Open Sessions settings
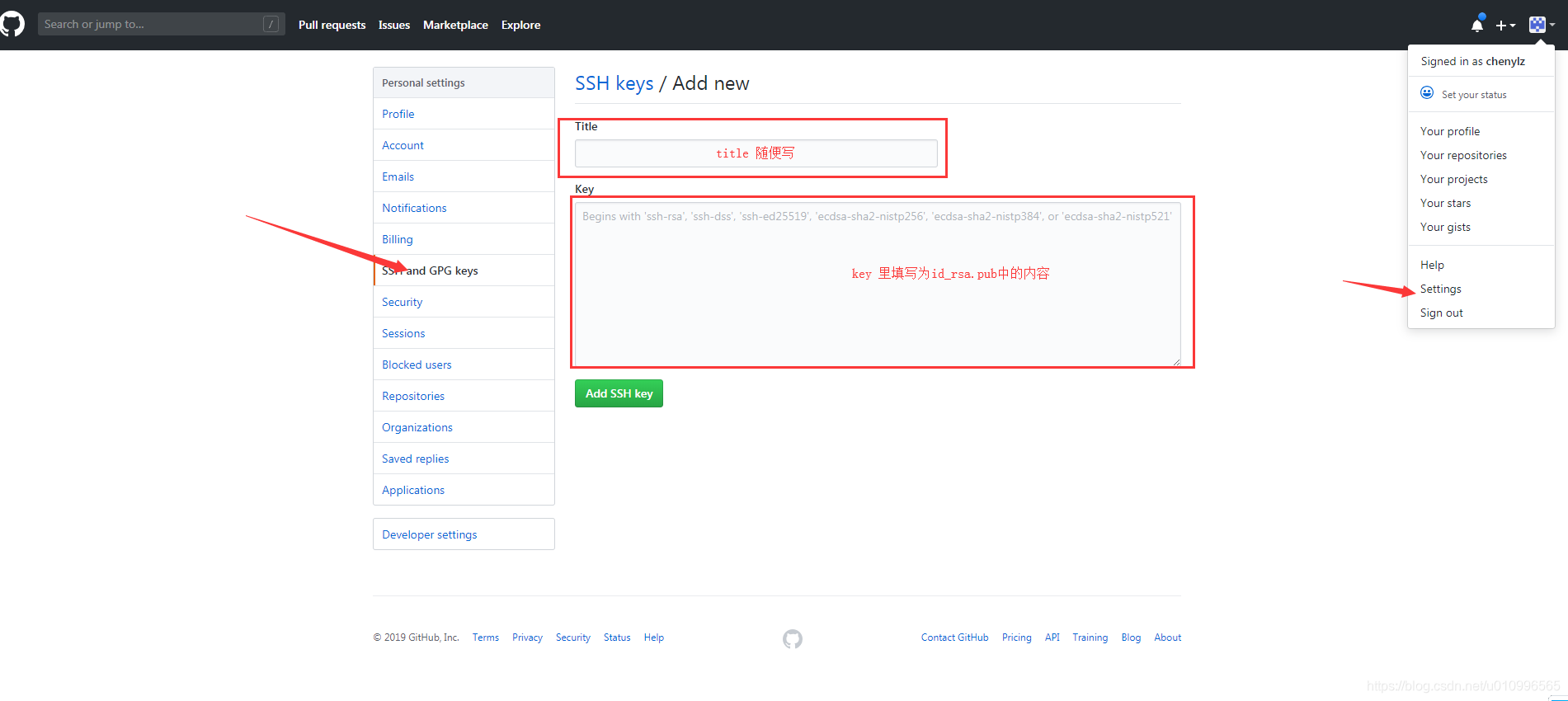This screenshot has width=1568, height=701. click(464, 333)
